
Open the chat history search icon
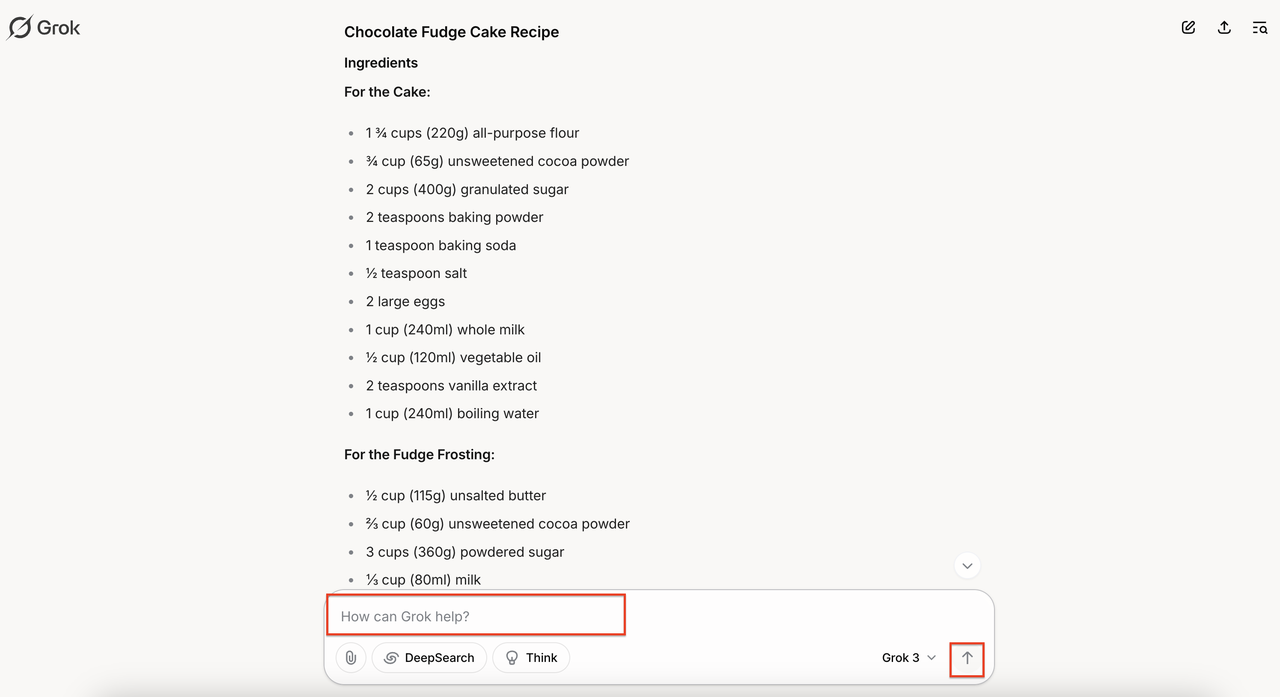click(x=1260, y=28)
